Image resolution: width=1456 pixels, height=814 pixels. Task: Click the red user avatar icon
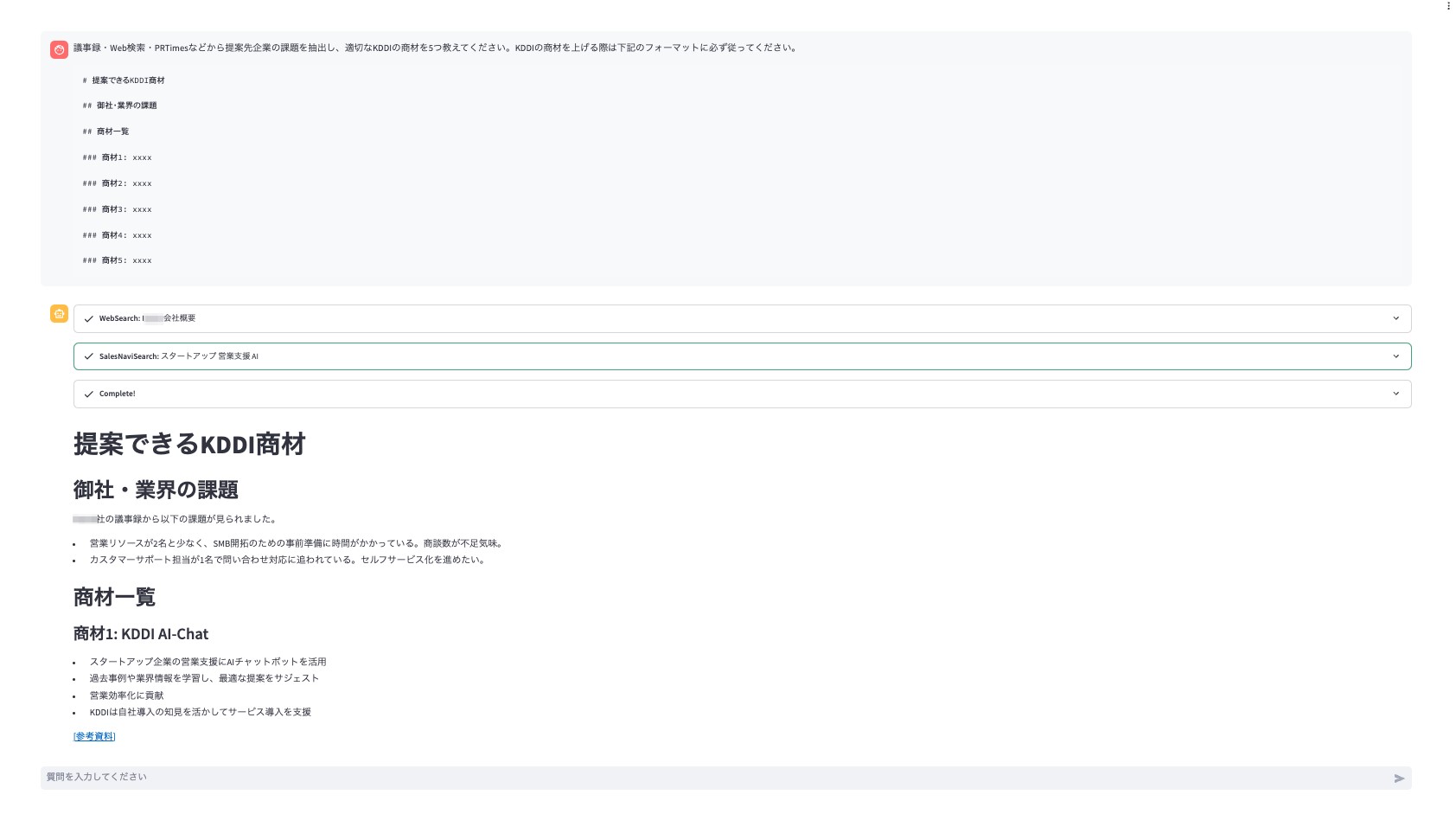pos(59,49)
